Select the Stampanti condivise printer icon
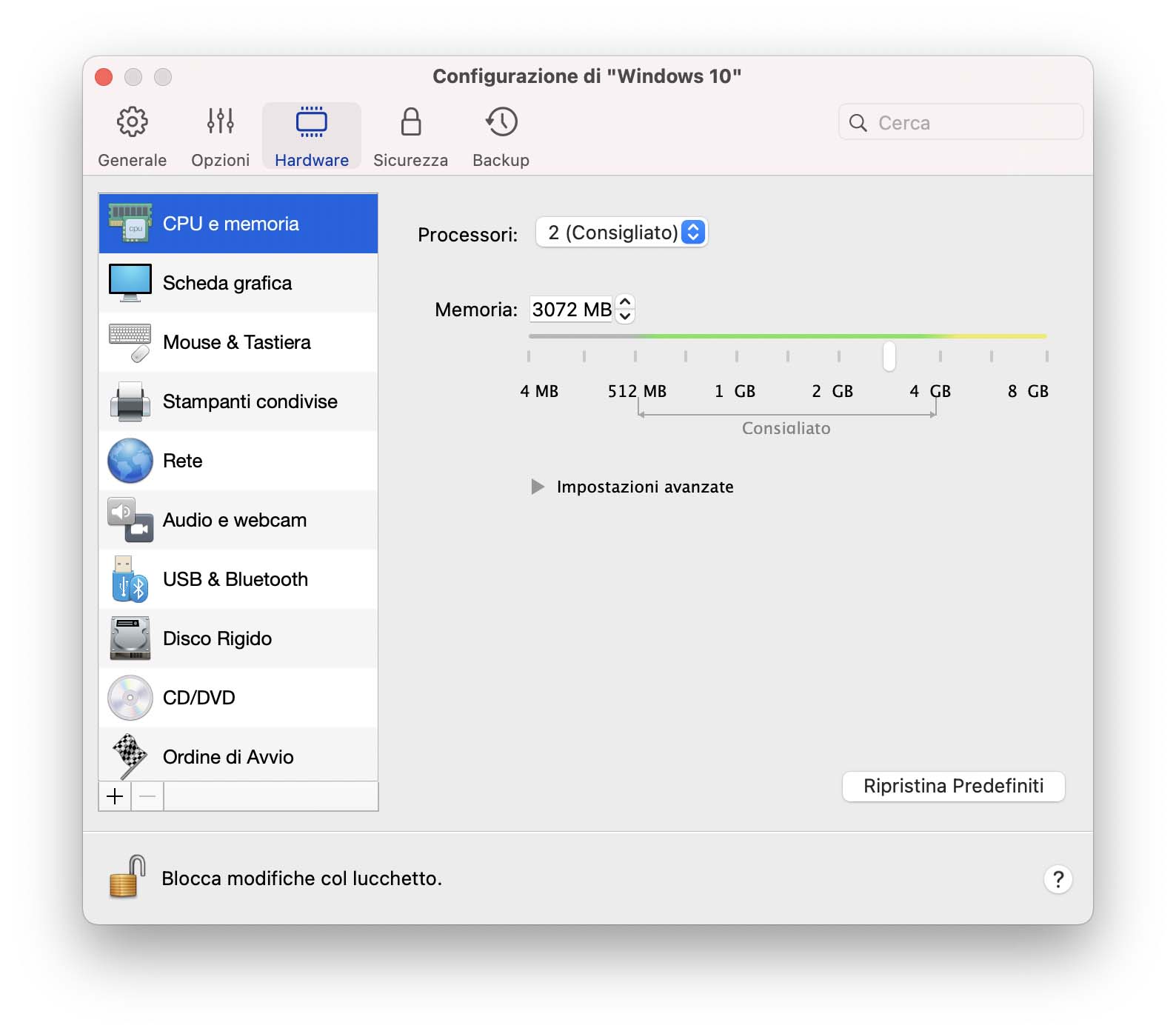1176x1034 pixels. pyautogui.click(x=130, y=401)
